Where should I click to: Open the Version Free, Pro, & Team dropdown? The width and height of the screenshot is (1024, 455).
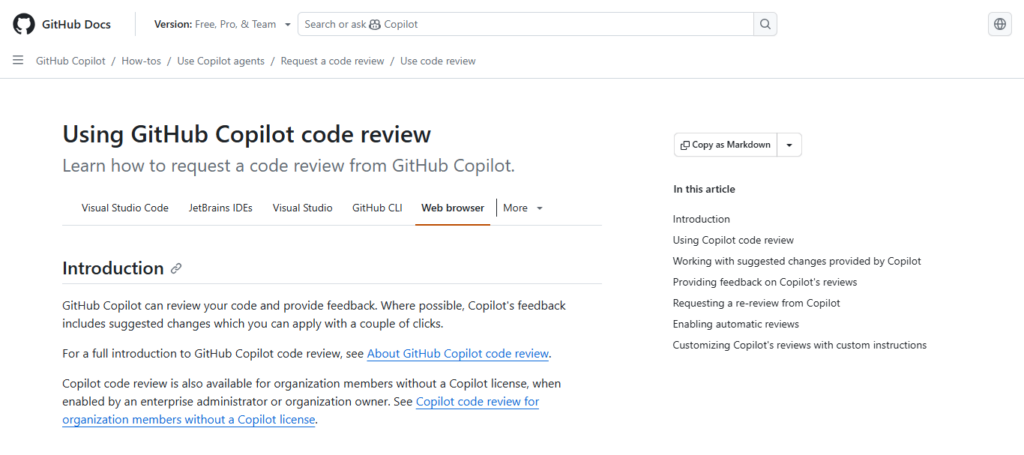tap(222, 24)
